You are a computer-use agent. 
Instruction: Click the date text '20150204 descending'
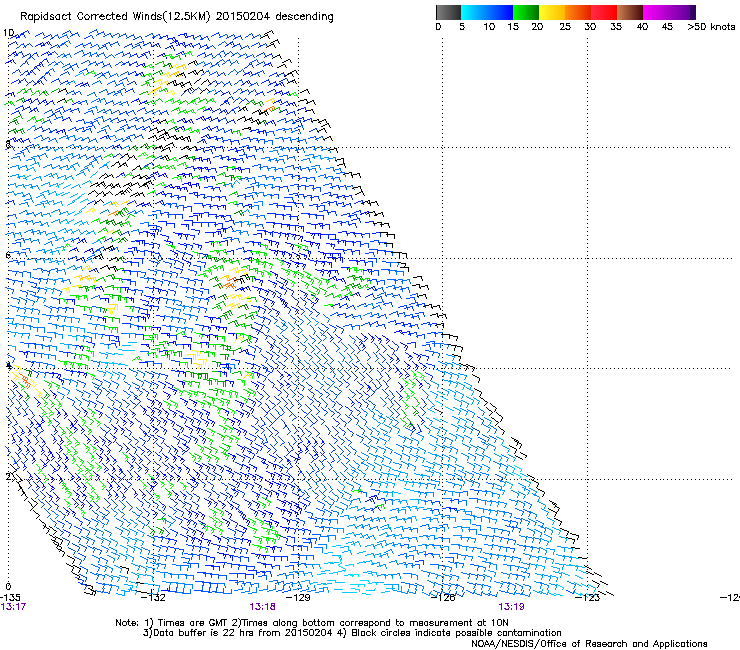pyautogui.click(x=274, y=16)
